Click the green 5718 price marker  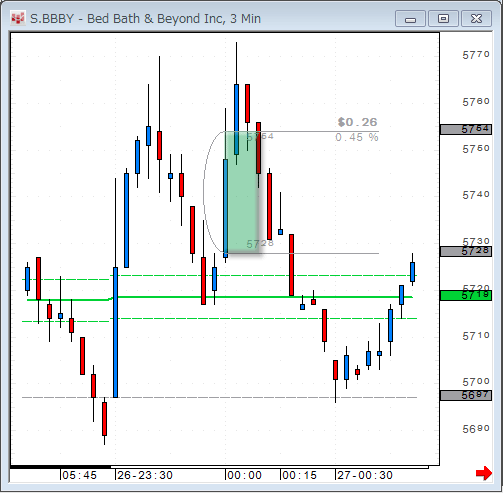coord(466,295)
